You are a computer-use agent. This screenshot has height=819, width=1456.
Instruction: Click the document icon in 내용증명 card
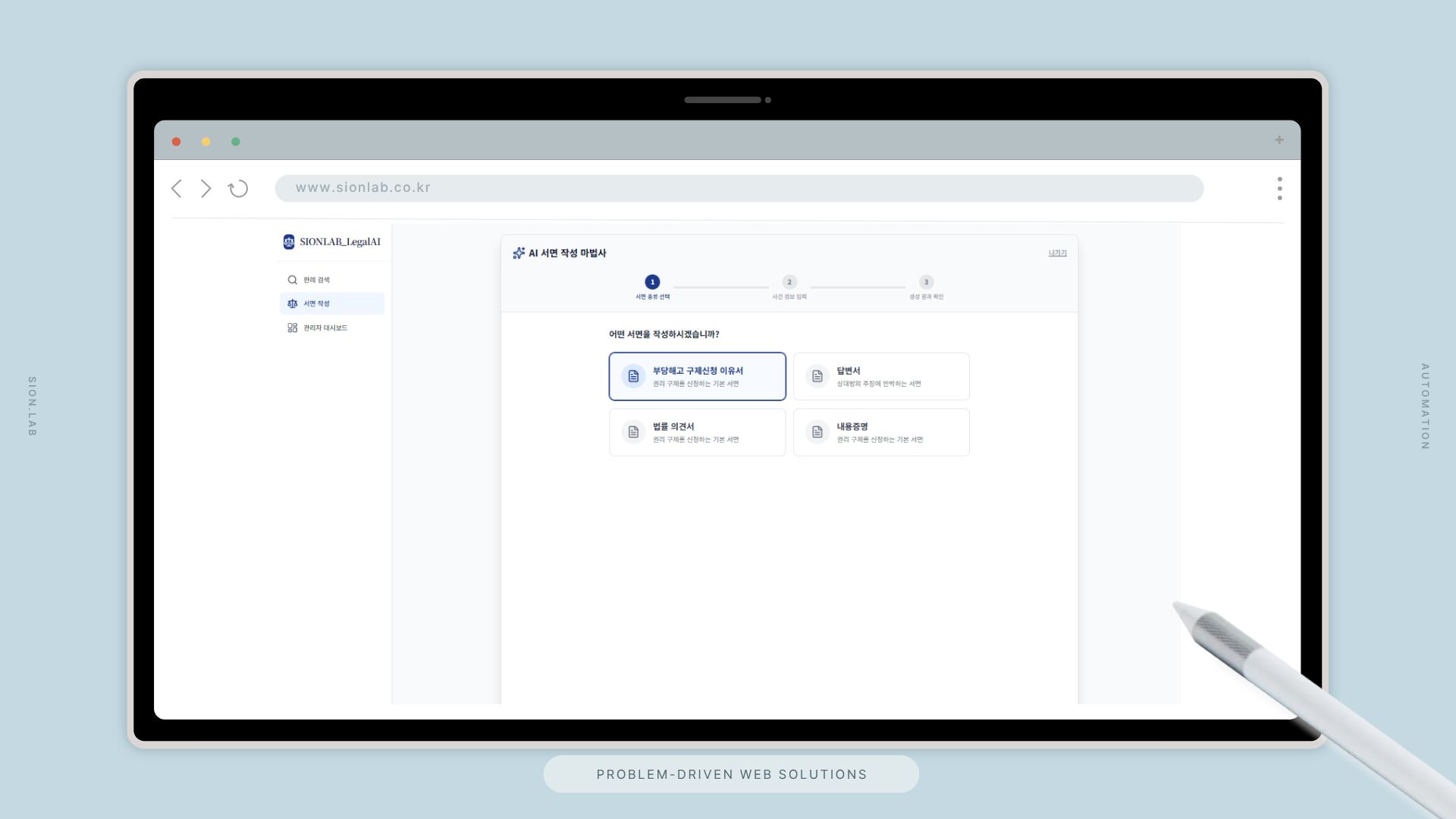tap(817, 432)
